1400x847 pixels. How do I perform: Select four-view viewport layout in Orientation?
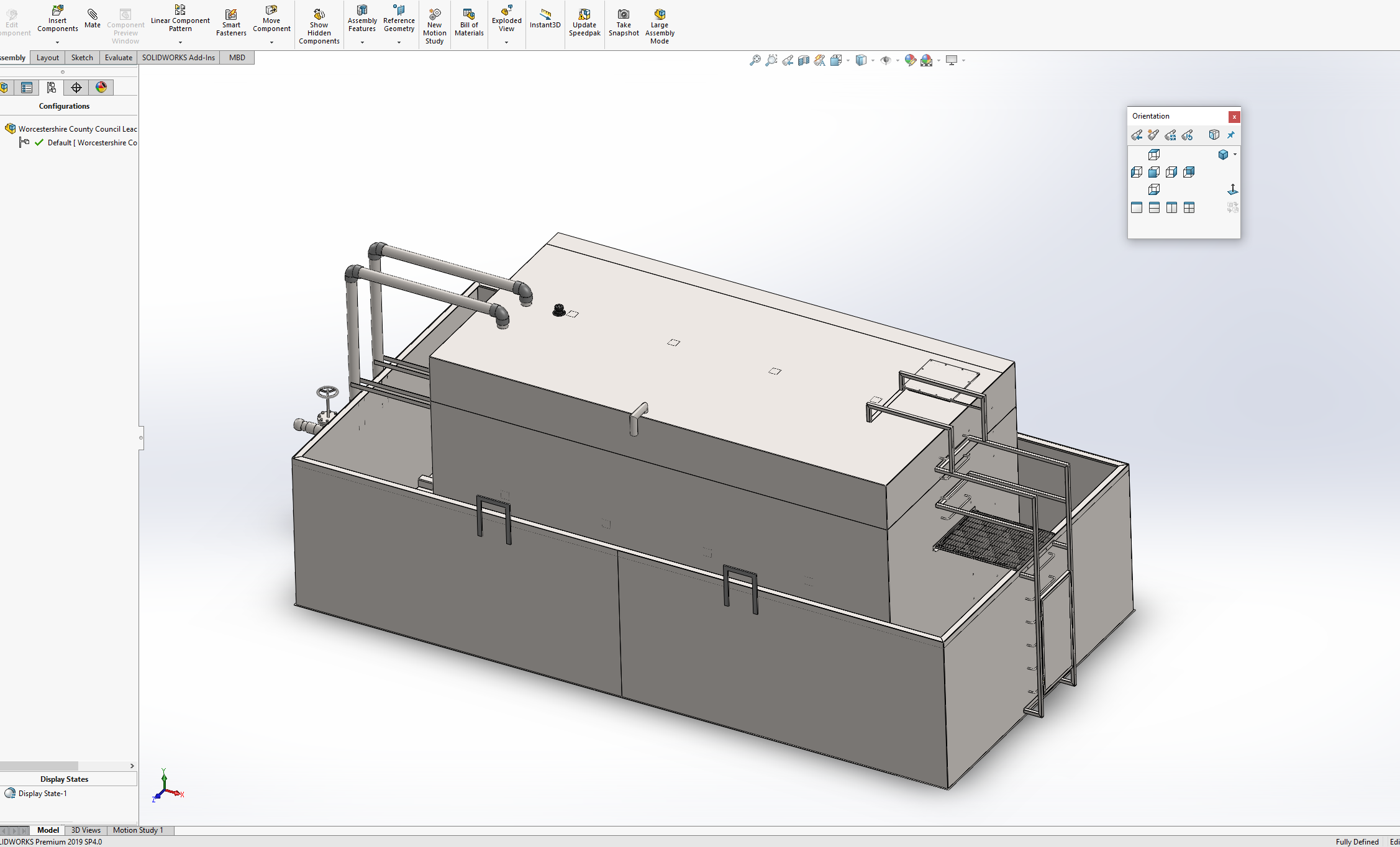tap(1189, 208)
